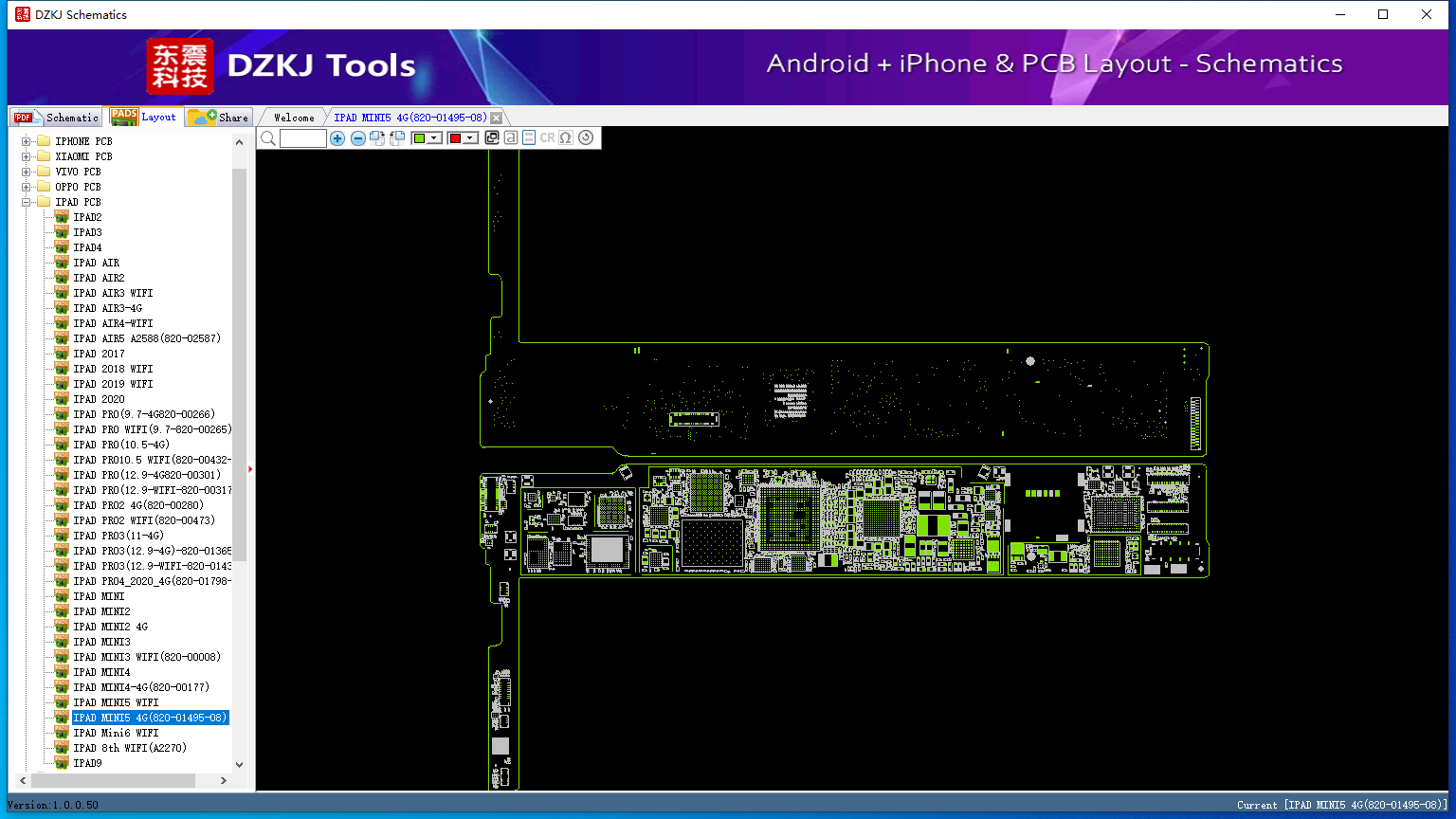Click the IPHONE PCB folder icon
Screen dimensions: 1456x819
pos(44,141)
